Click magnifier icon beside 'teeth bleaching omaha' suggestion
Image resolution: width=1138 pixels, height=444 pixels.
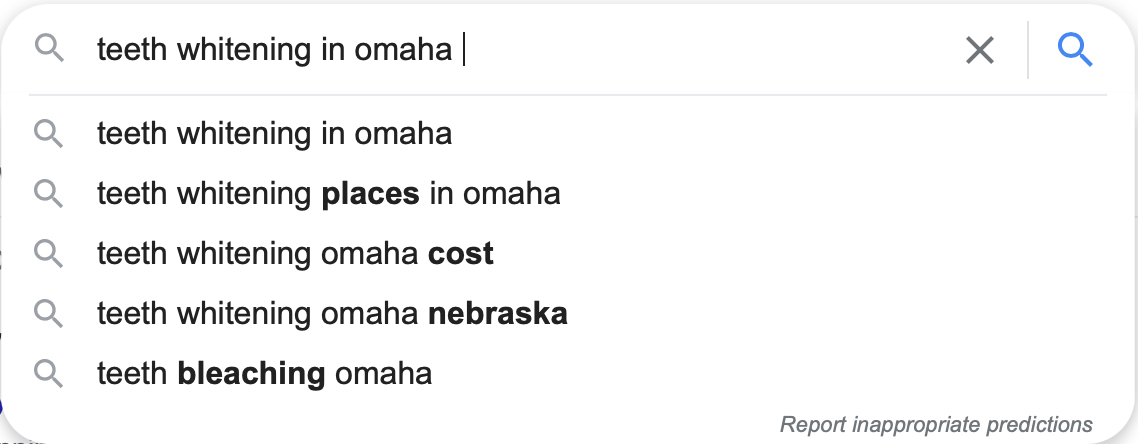[49, 373]
